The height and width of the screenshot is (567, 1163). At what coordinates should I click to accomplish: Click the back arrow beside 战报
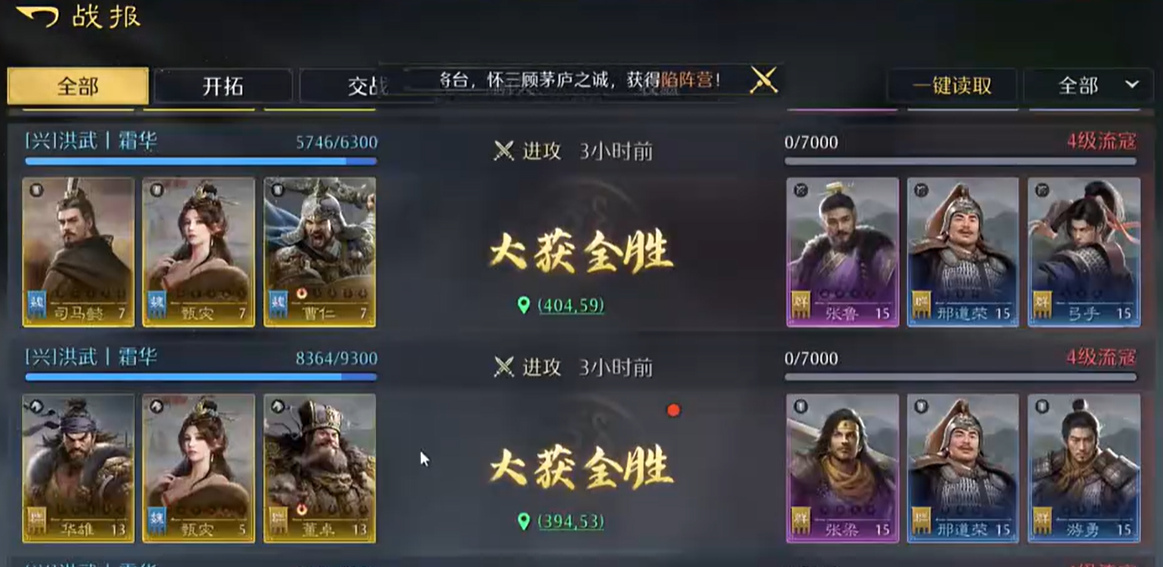tap(37, 16)
